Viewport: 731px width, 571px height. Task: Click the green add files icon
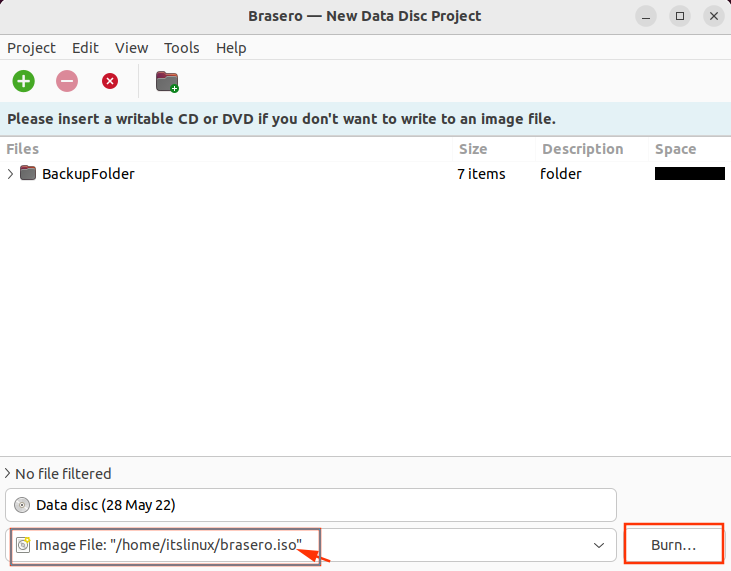(23, 81)
